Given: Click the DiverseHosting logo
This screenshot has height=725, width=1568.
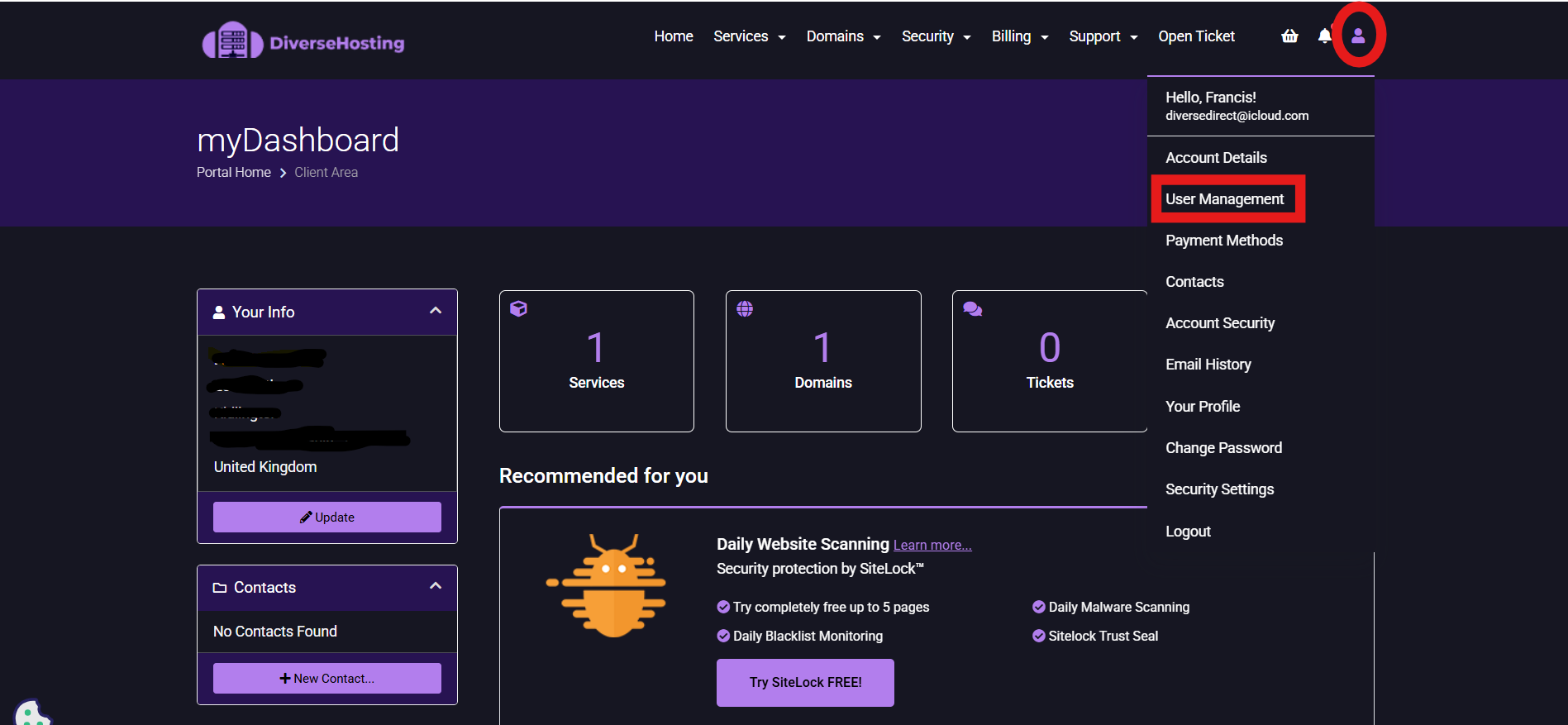Looking at the screenshot, I should tap(303, 41).
